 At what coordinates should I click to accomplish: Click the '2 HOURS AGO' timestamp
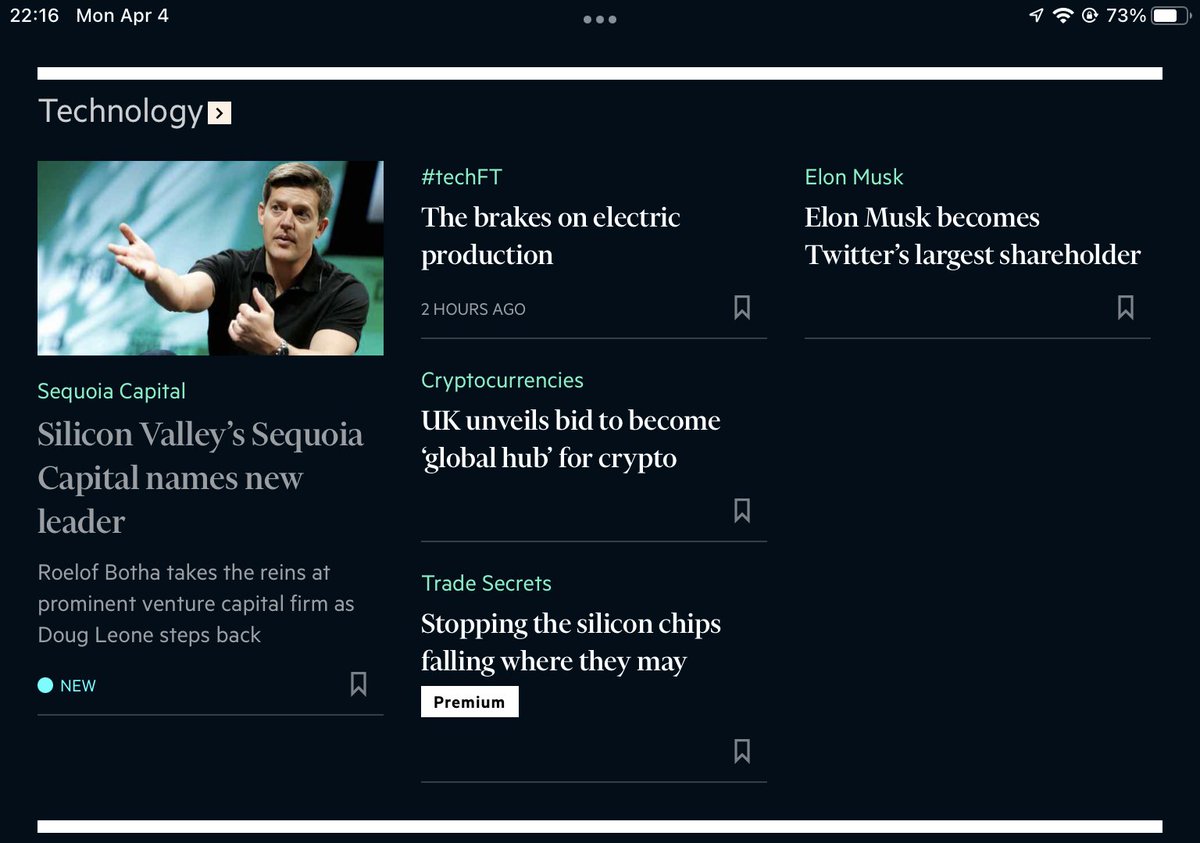473,309
